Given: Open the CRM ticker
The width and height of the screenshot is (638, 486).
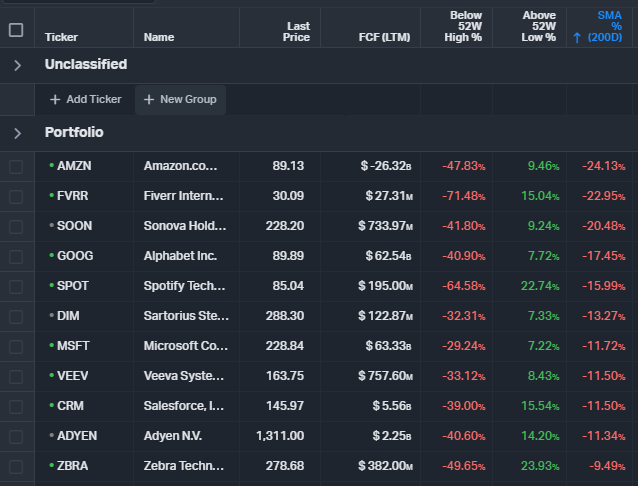Looking at the screenshot, I should tap(70, 406).
